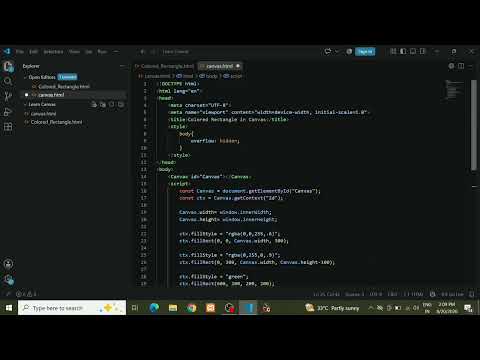Click the line and column status indicator

(326, 294)
